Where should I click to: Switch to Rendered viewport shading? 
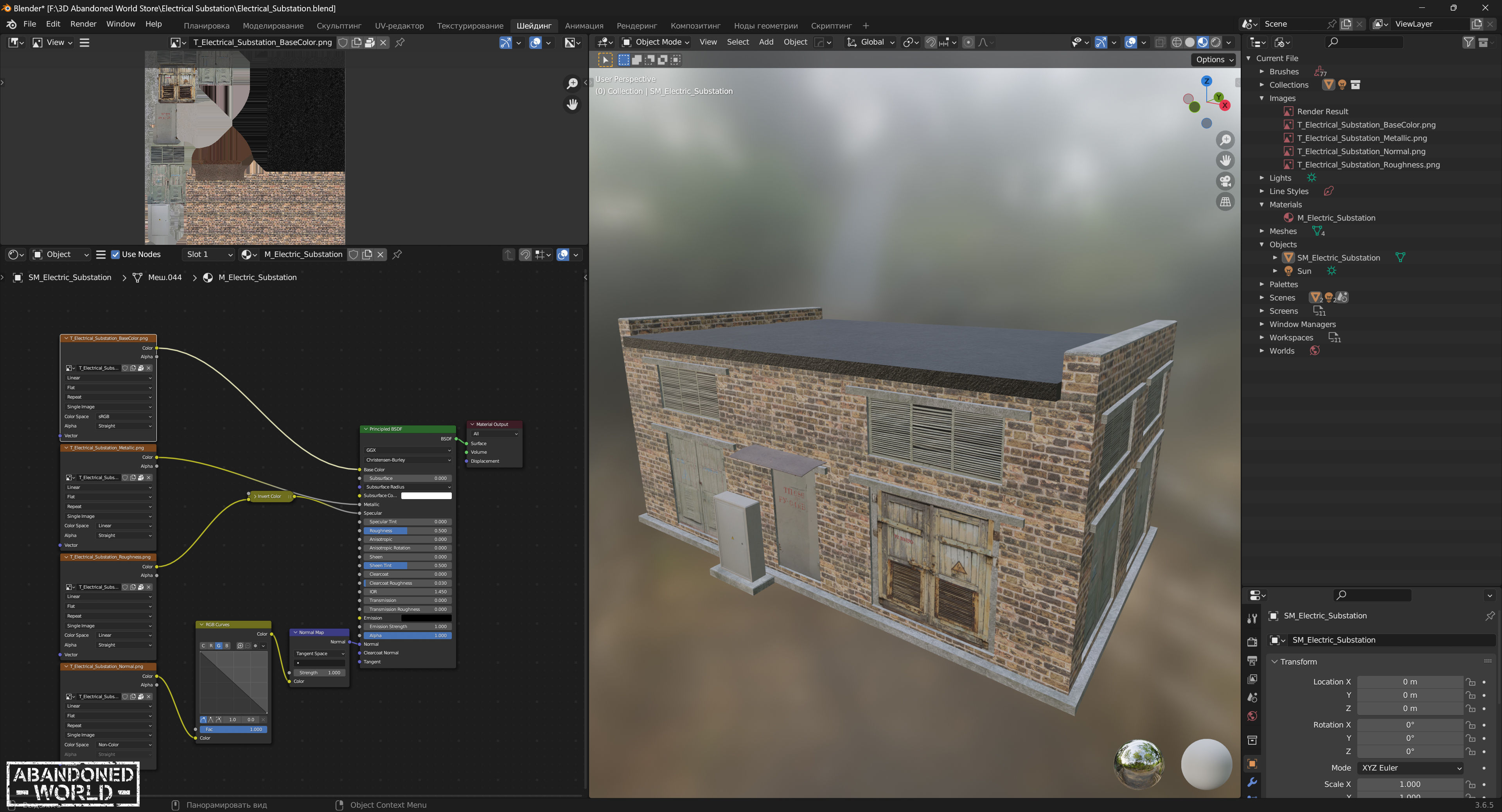click(1216, 42)
